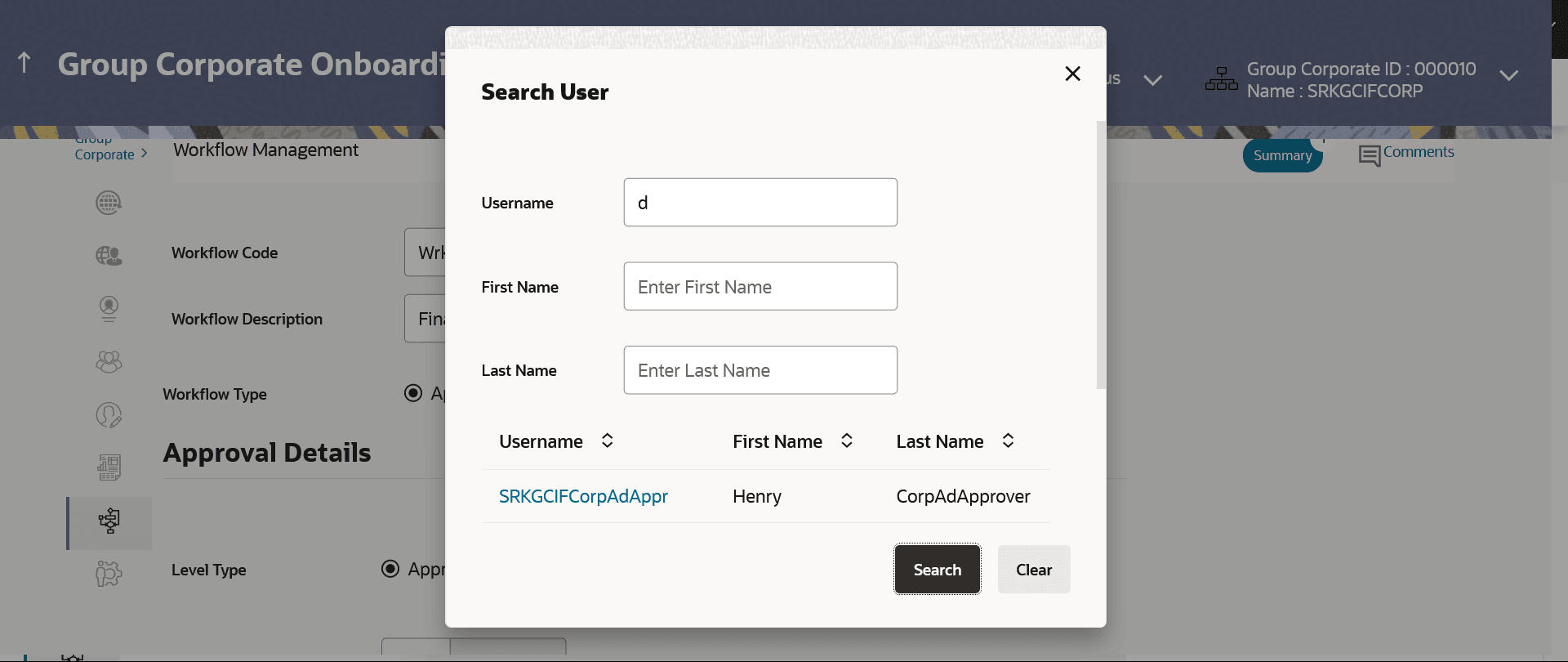1568x662 pixels.
Task: Click the globe sidebar icon
Action: [x=109, y=203]
